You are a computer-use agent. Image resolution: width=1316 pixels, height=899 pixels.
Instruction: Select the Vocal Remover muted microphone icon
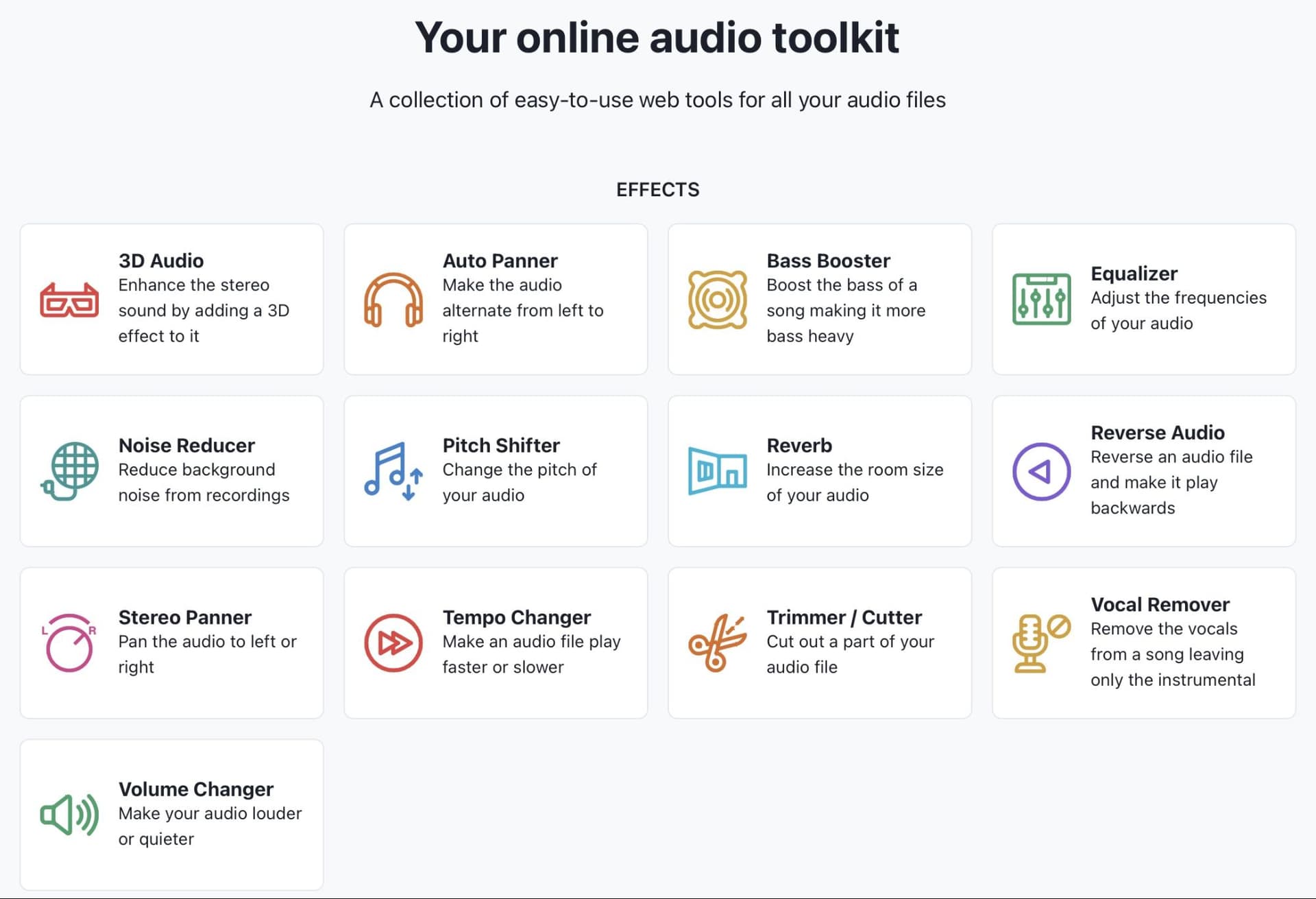coord(1041,643)
